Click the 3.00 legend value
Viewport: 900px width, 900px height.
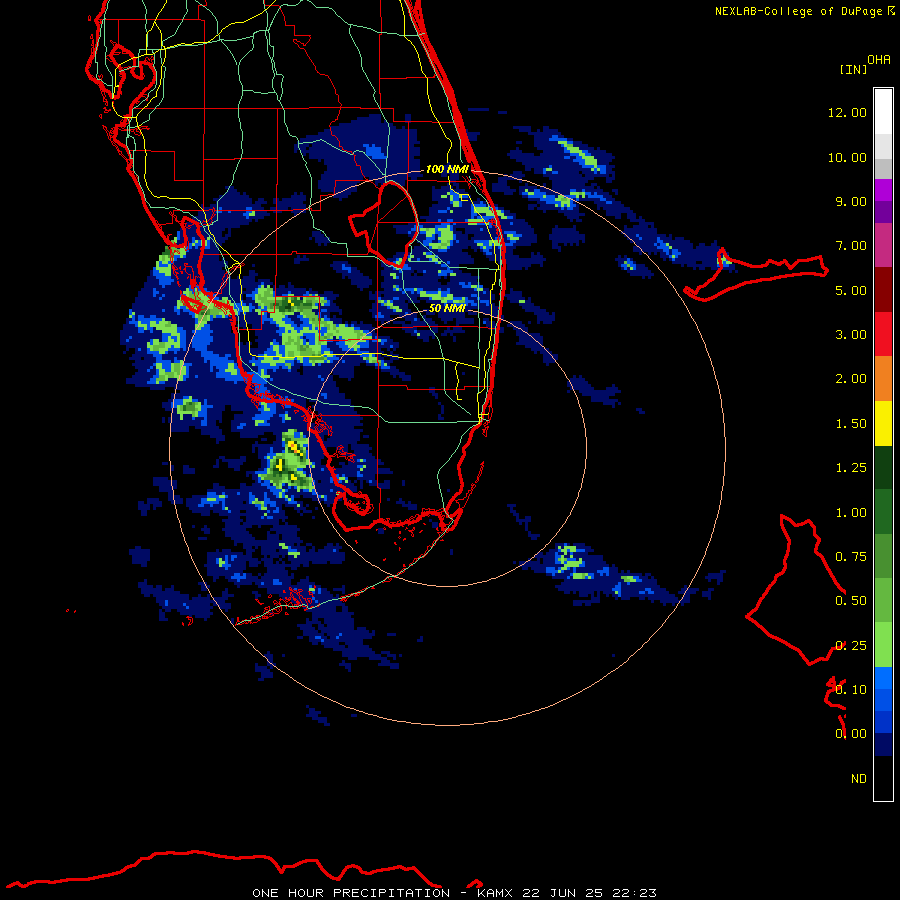pyautogui.click(x=851, y=335)
